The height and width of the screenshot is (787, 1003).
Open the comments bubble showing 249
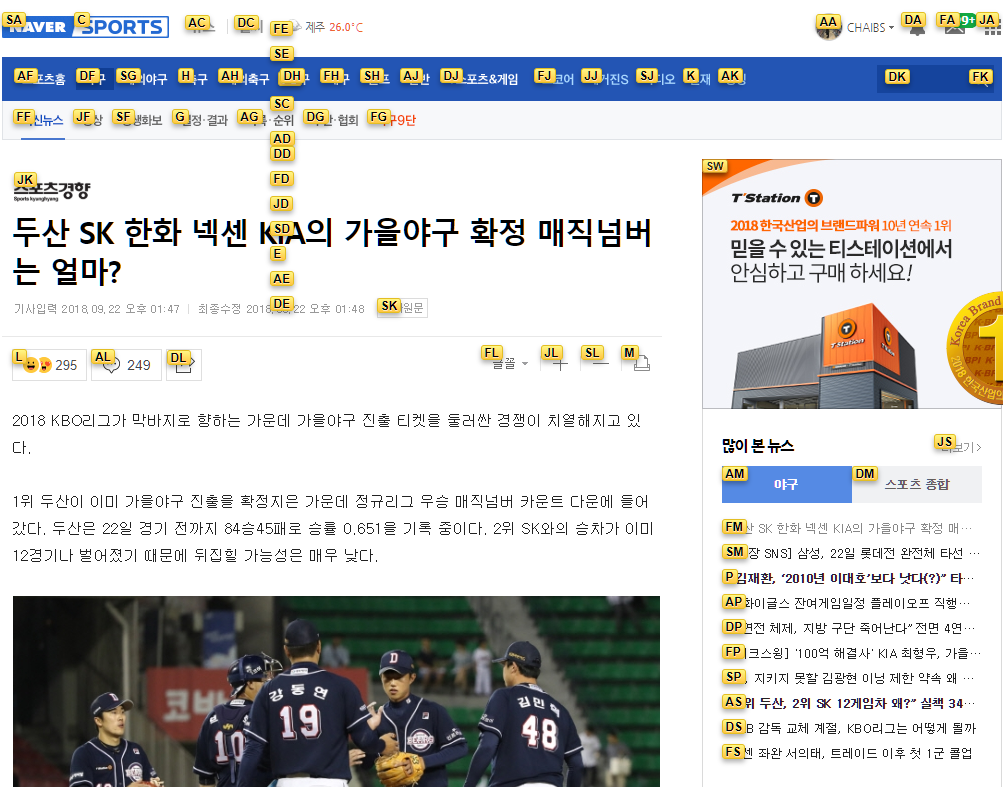point(127,365)
